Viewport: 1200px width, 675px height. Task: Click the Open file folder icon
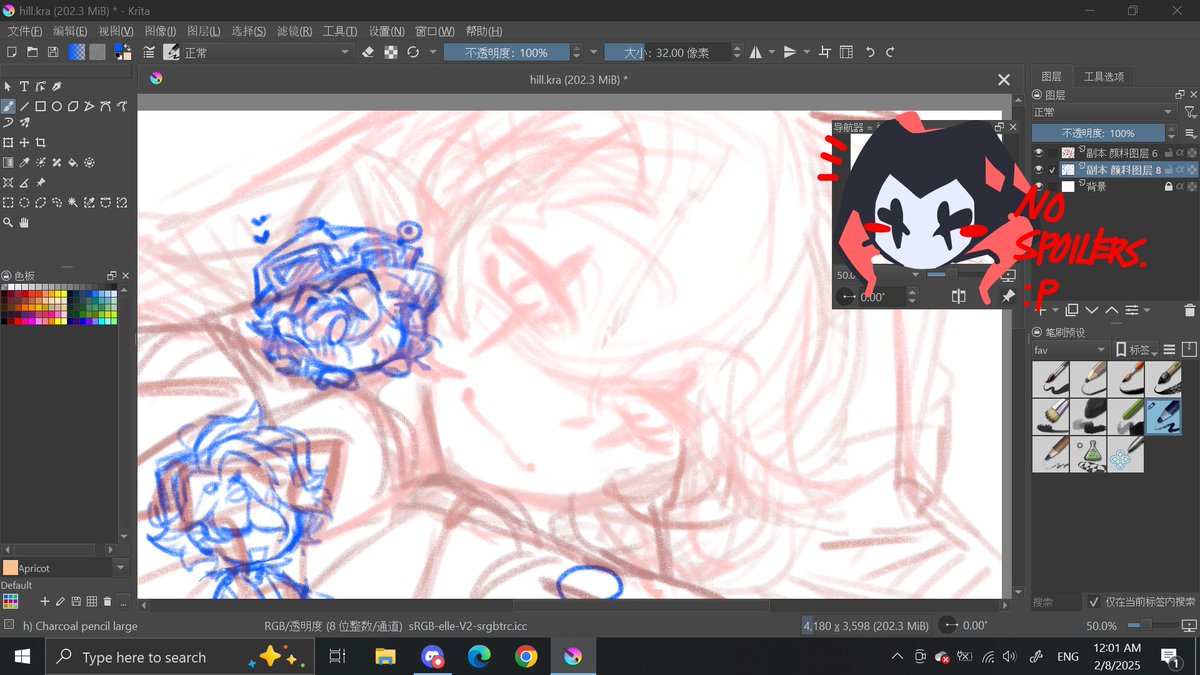coord(32,52)
